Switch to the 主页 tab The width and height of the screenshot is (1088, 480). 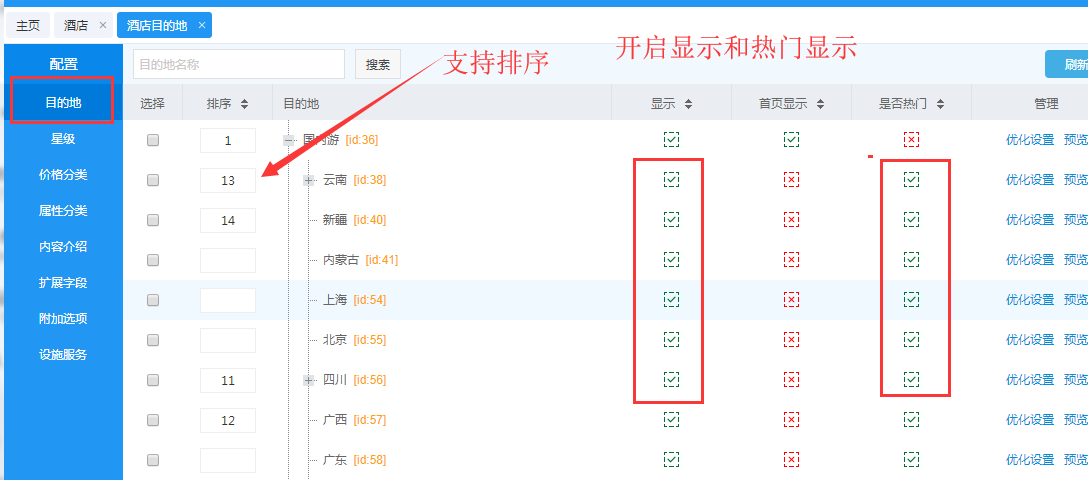(x=27, y=25)
